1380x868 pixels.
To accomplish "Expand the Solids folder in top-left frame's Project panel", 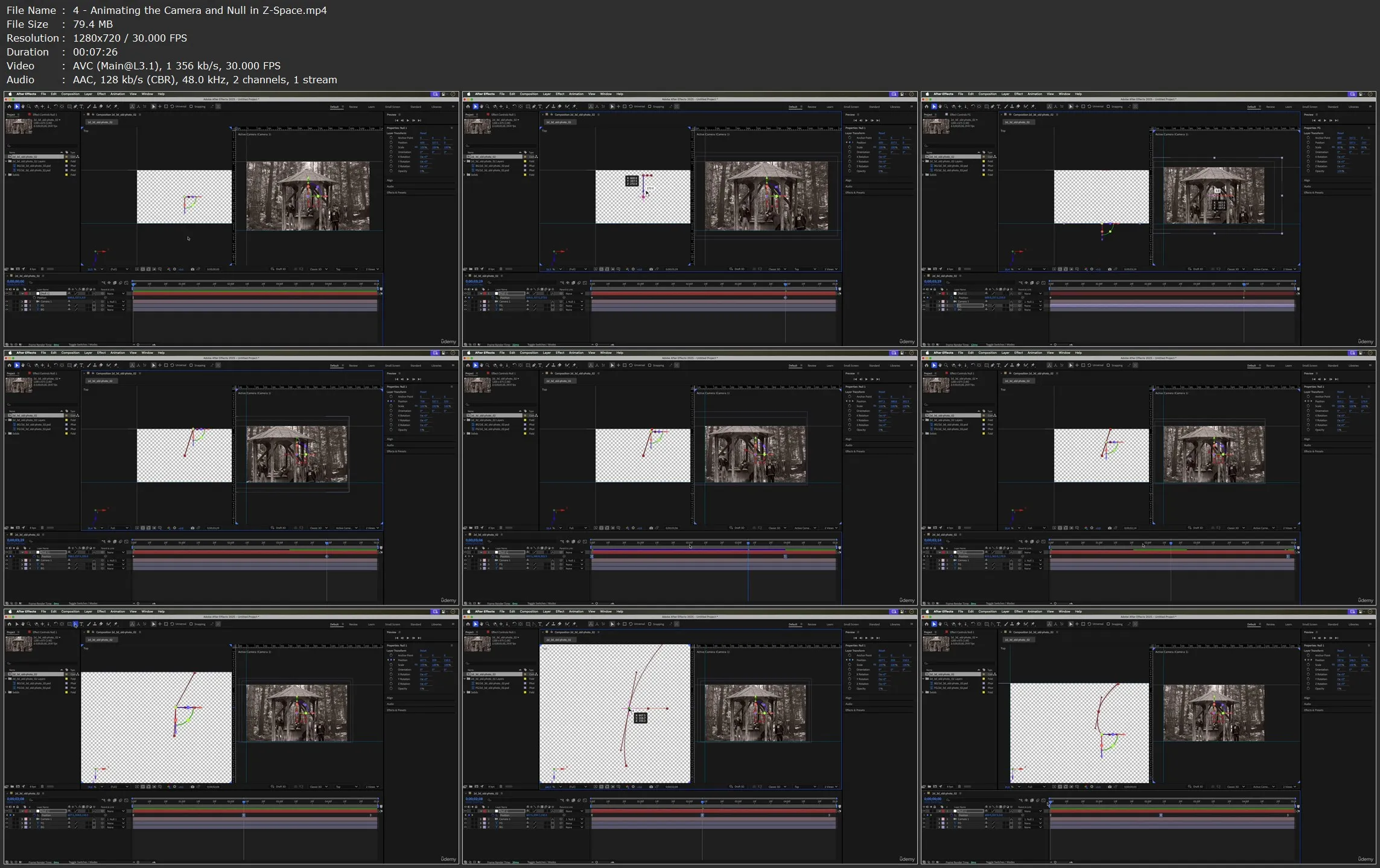I will point(5,175).
